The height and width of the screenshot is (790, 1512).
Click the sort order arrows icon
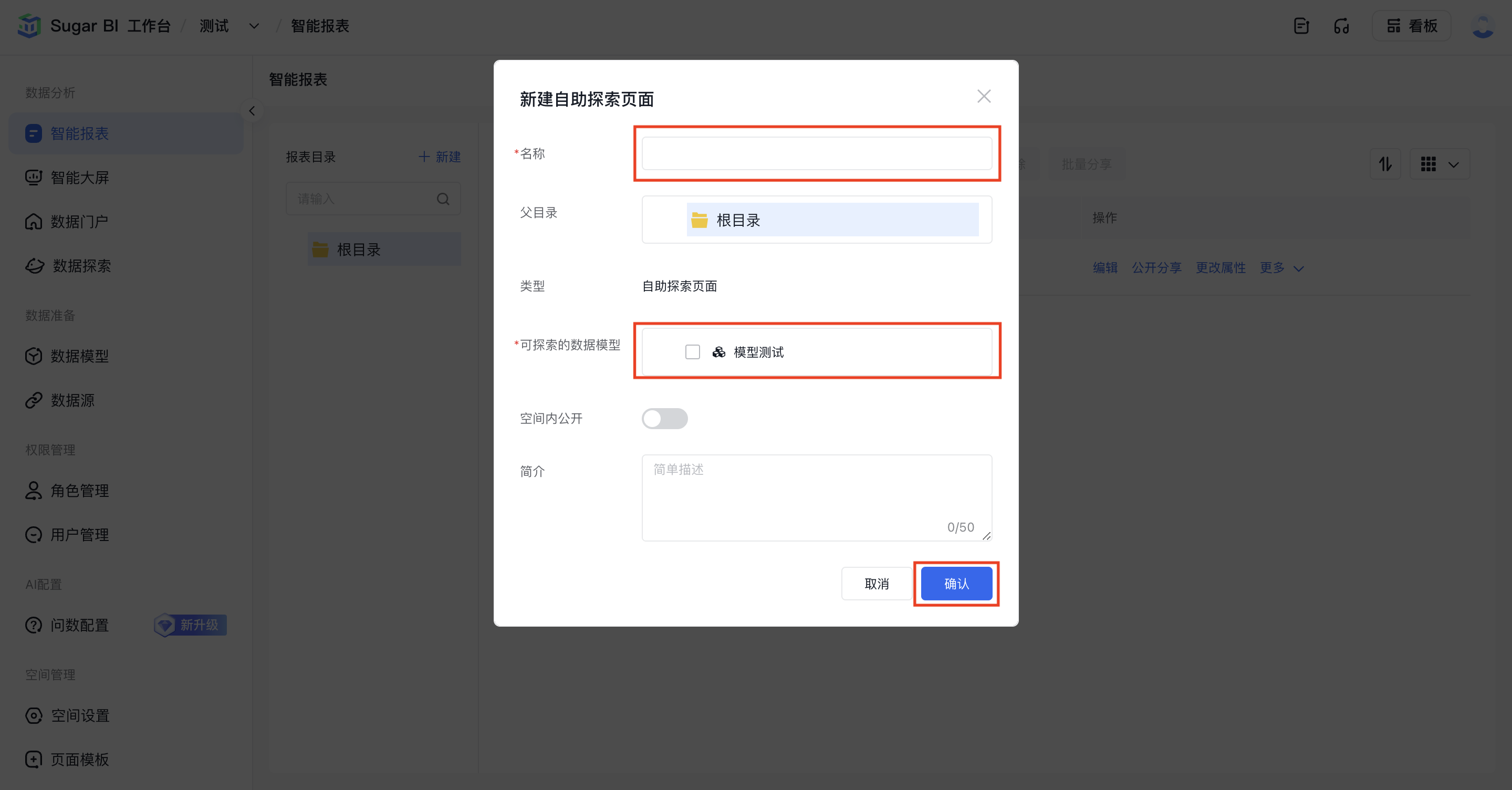tap(1385, 164)
